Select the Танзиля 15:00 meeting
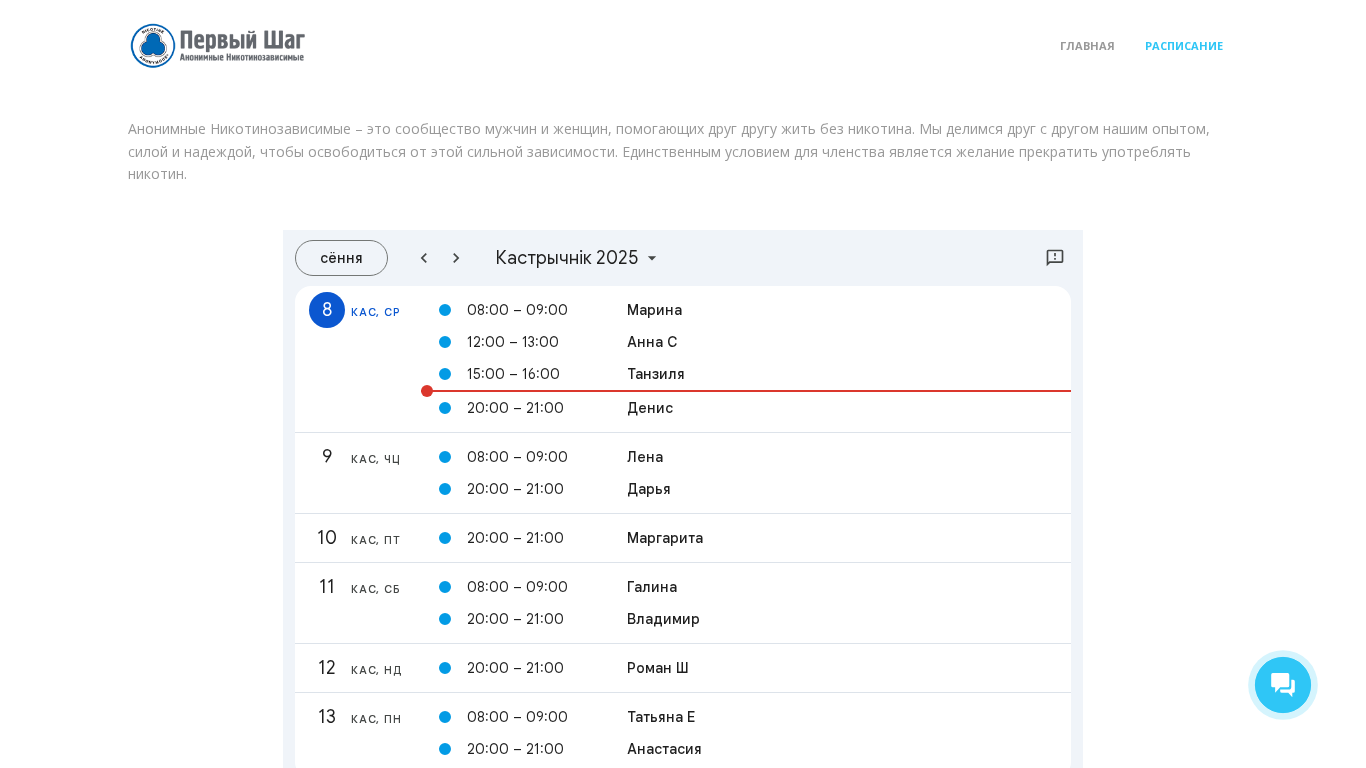 click(655, 374)
